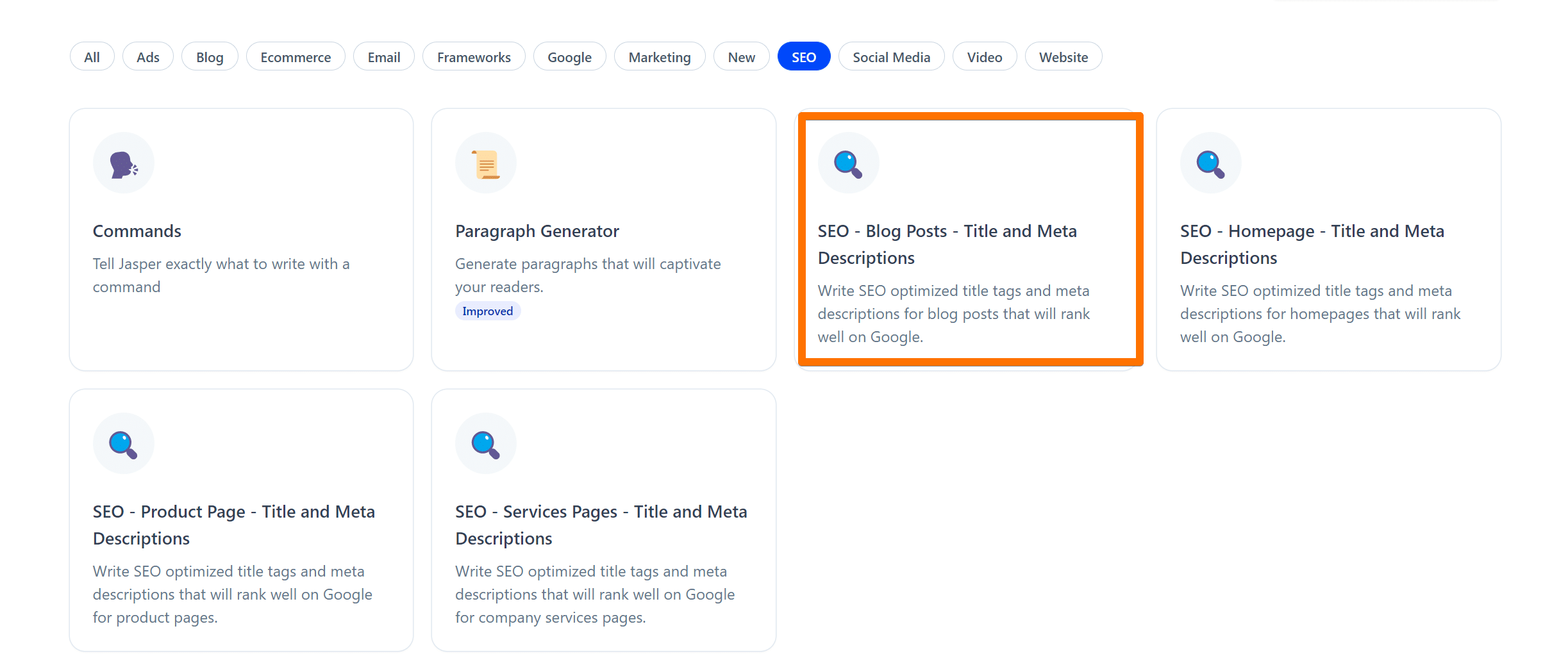
Task: Filter by Google templates
Action: coord(569,57)
